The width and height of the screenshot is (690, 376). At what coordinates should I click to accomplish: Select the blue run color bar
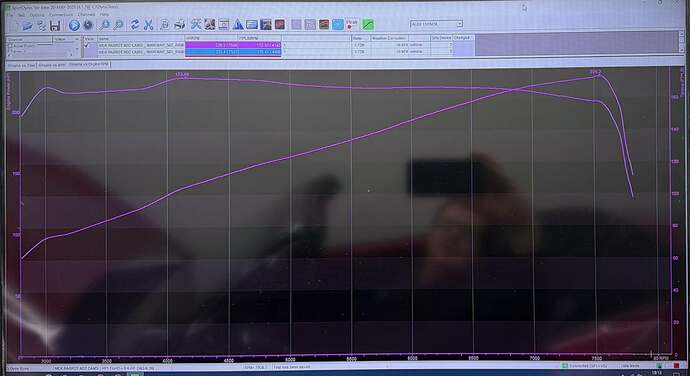(x=233, y=52)
